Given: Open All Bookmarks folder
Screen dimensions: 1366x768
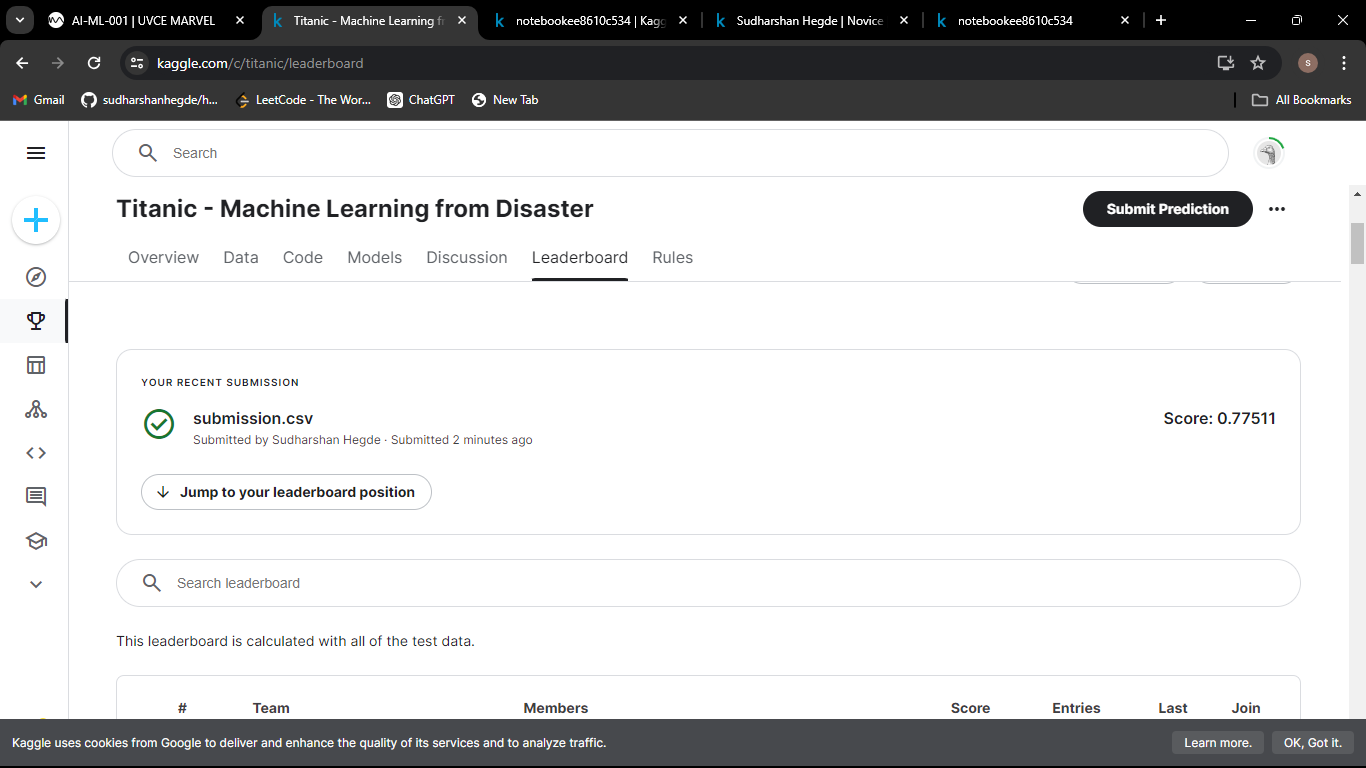Looking at the screenshot, I should (x=1302, y=100).
